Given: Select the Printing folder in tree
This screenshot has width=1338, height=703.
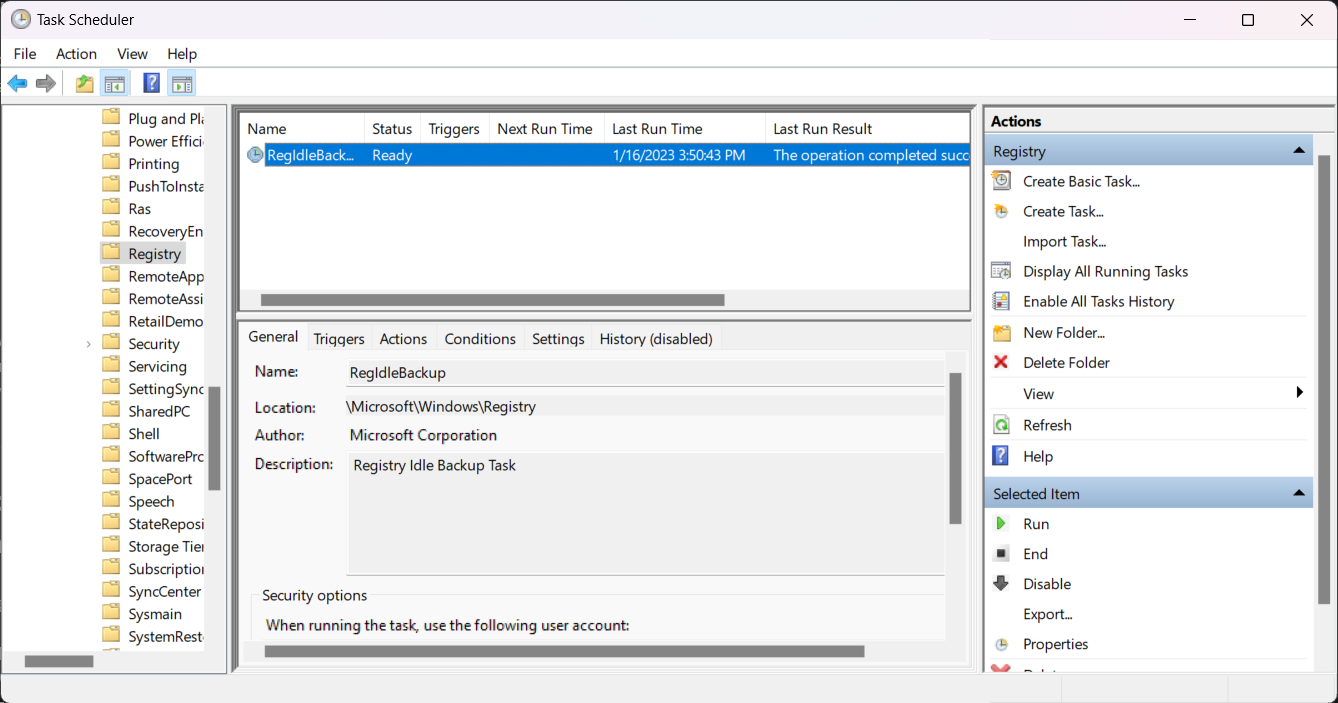Looking at the screenshot, I should (154, 164).
